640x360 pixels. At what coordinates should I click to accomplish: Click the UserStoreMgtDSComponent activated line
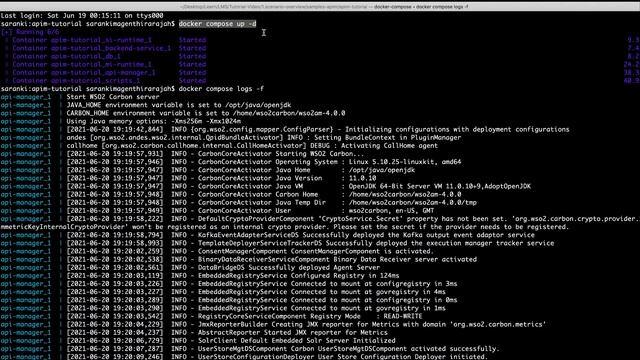250,349
